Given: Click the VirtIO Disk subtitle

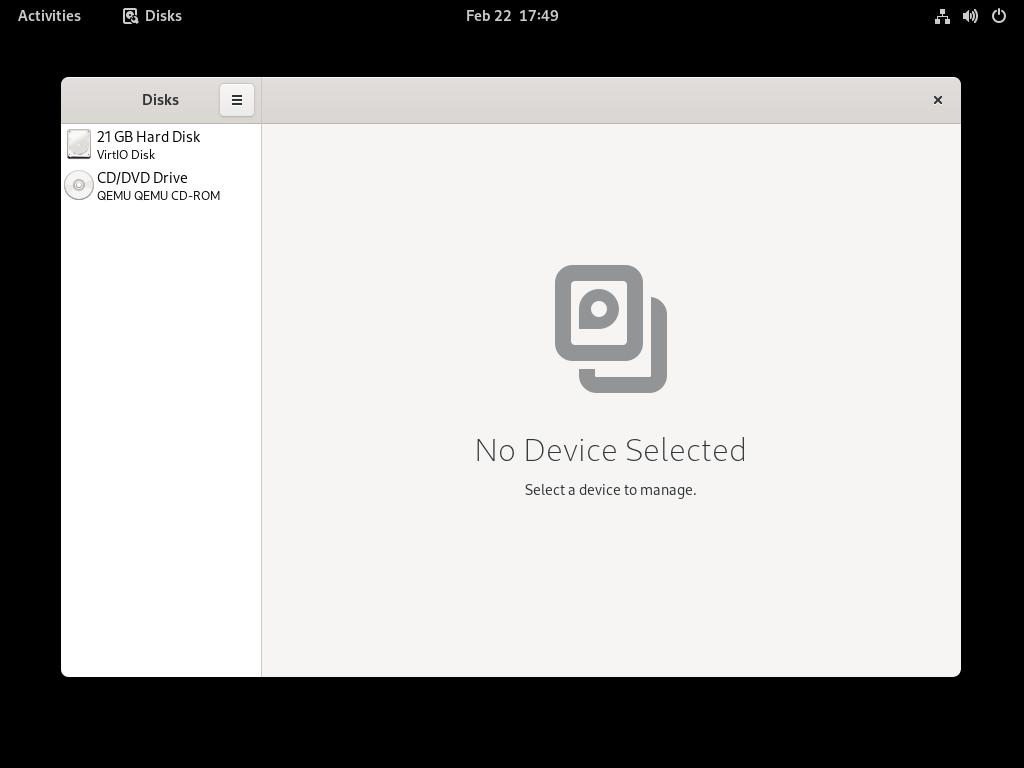Looking at the screenshot, I should click(x=126, y=155).
